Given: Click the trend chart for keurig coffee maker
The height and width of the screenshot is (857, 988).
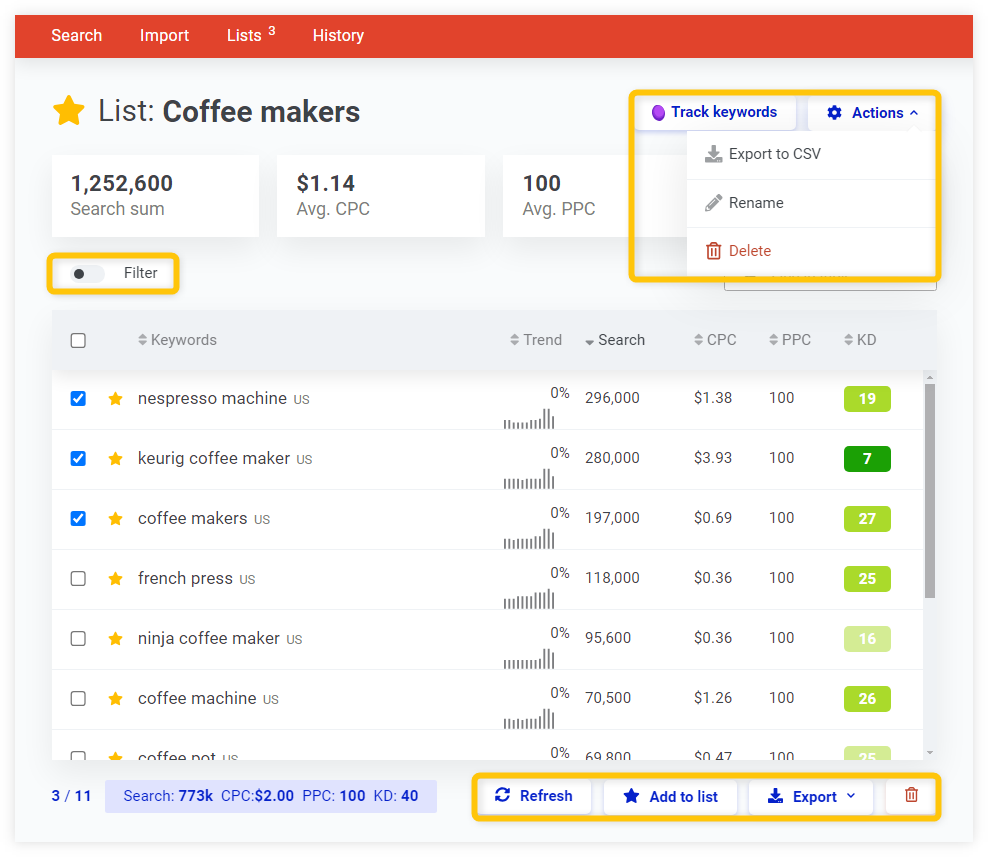Looking at the screenshot, I should click(x=528, y=479).
